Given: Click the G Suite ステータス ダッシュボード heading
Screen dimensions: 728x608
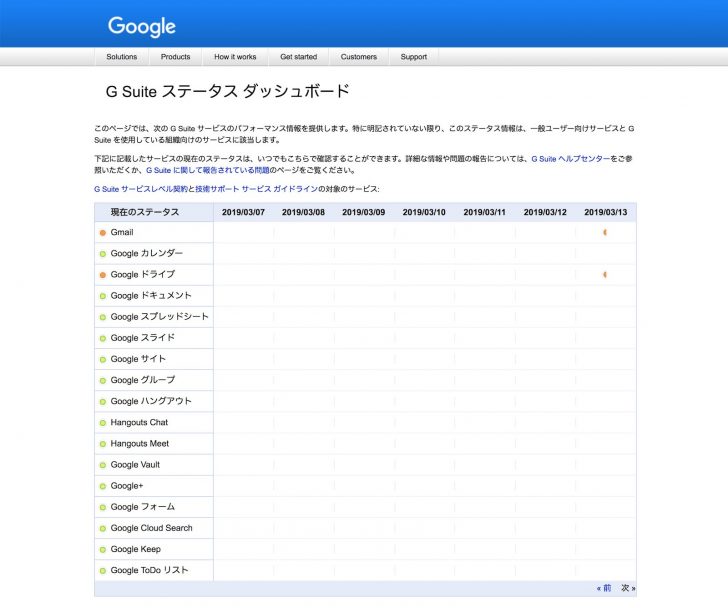Looking at the screenshot, I should tap(228, 91).
